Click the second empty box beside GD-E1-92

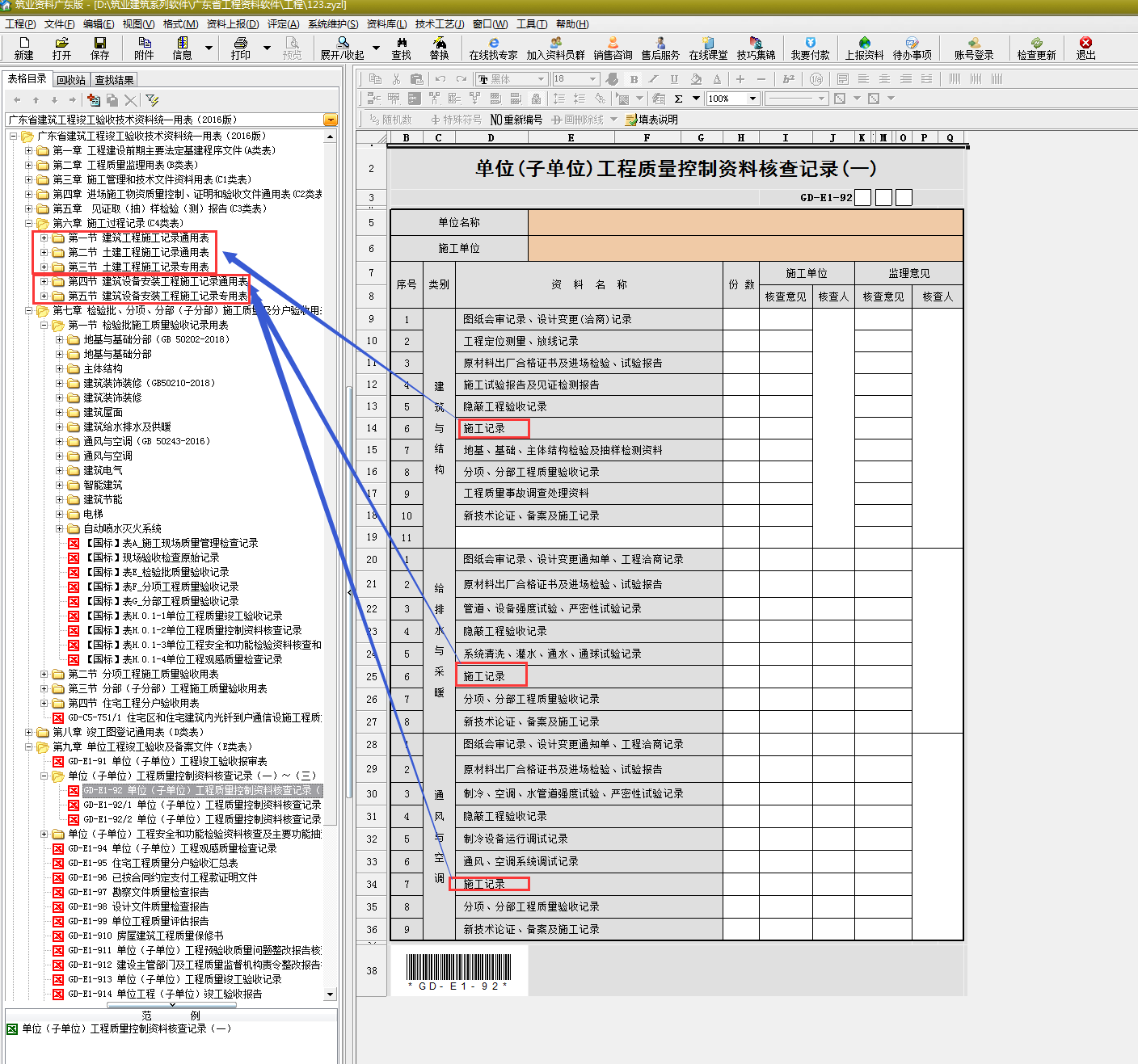coord(883,197)
